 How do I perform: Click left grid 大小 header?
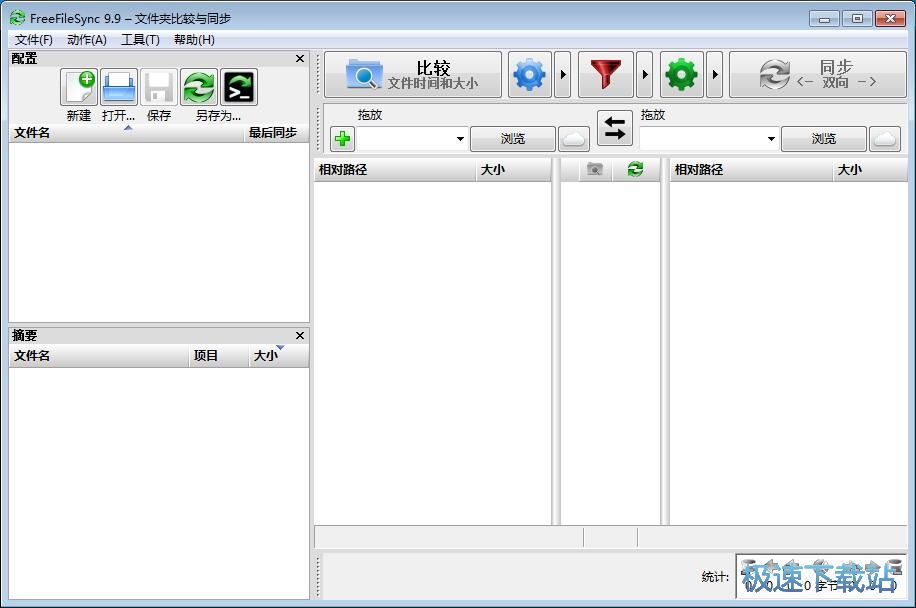pyautogui.click(x=513, y=170)
